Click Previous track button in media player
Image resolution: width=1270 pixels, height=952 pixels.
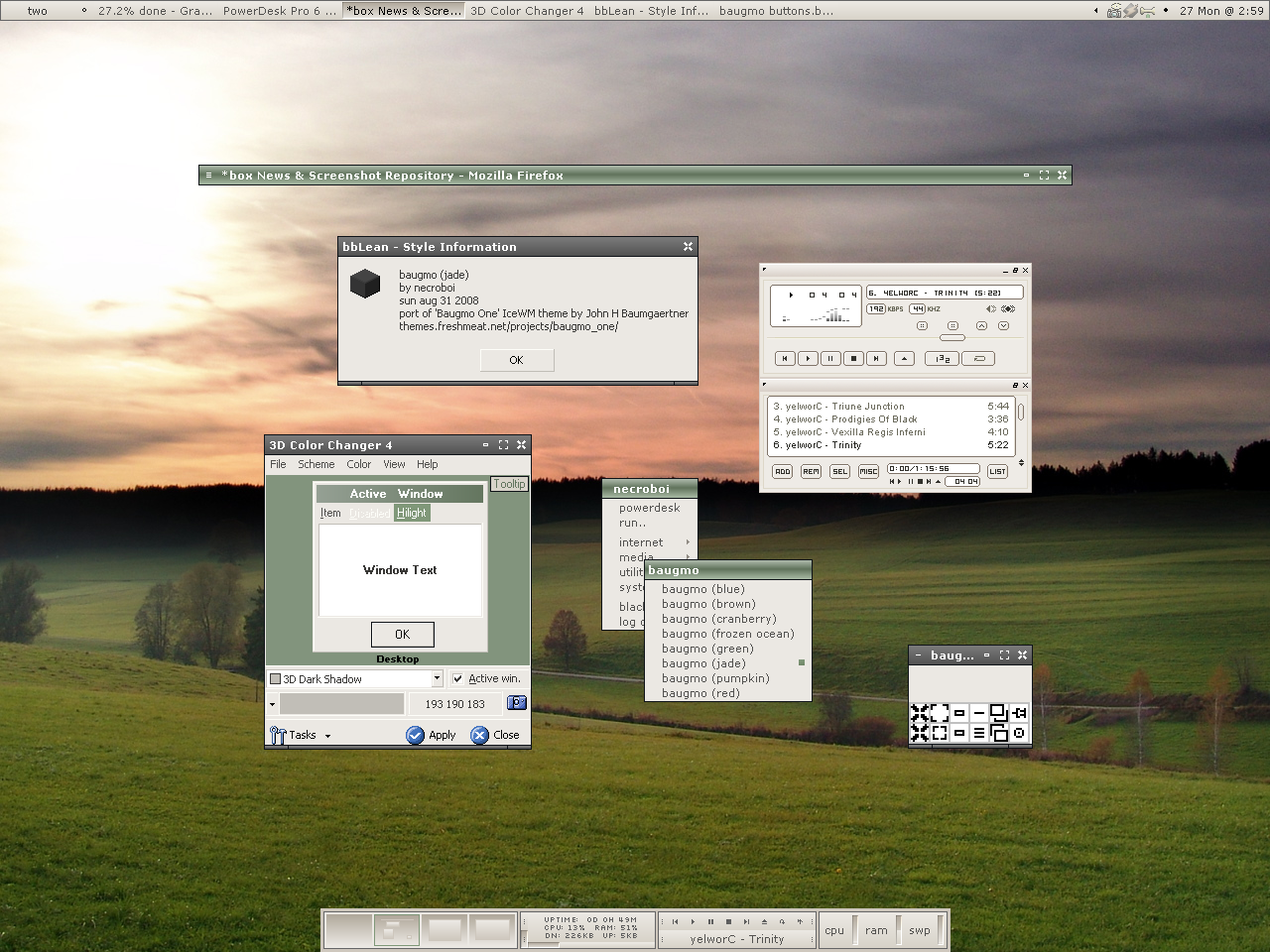click(785, 359)
